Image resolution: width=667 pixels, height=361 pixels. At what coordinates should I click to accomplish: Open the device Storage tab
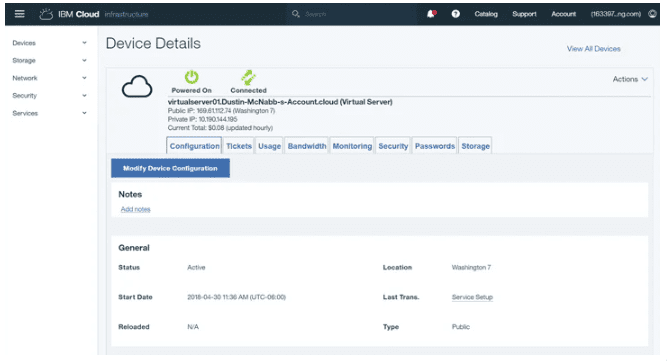(476, 146)
